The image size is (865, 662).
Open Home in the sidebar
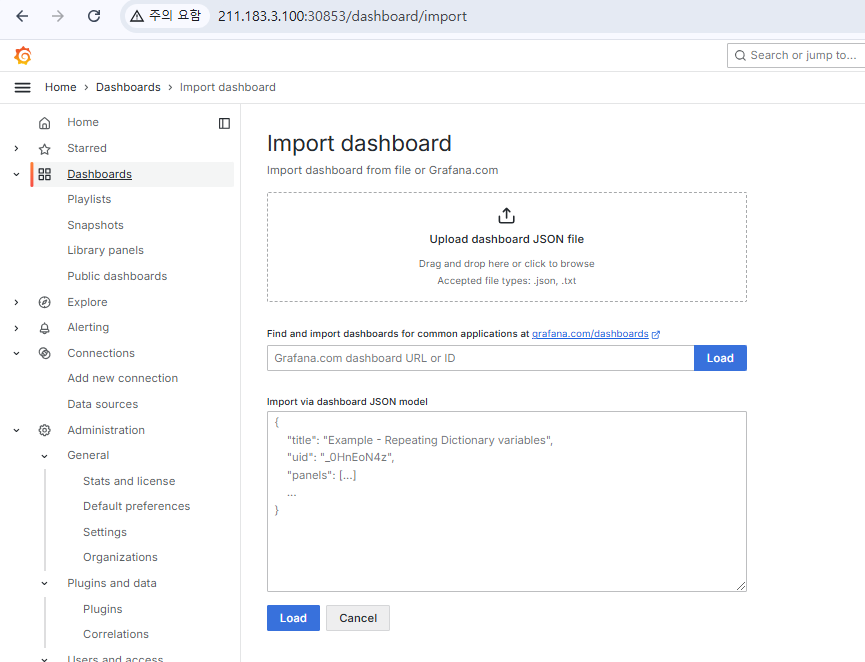[x=83, y=122]
